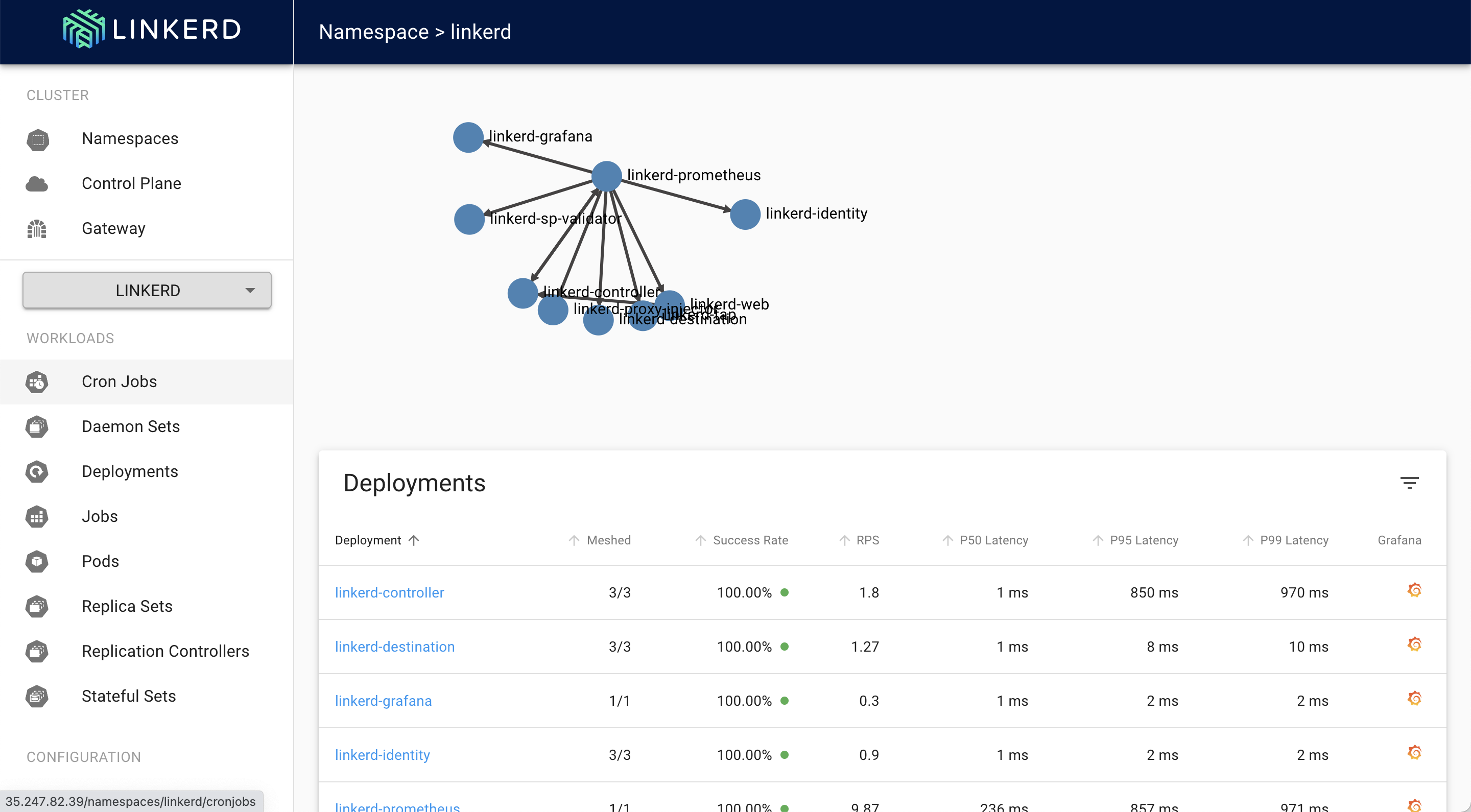Screen dimensions: 1471x812
Task: Open the Deployments table filter icon
Action: (x=1409, y=483)
